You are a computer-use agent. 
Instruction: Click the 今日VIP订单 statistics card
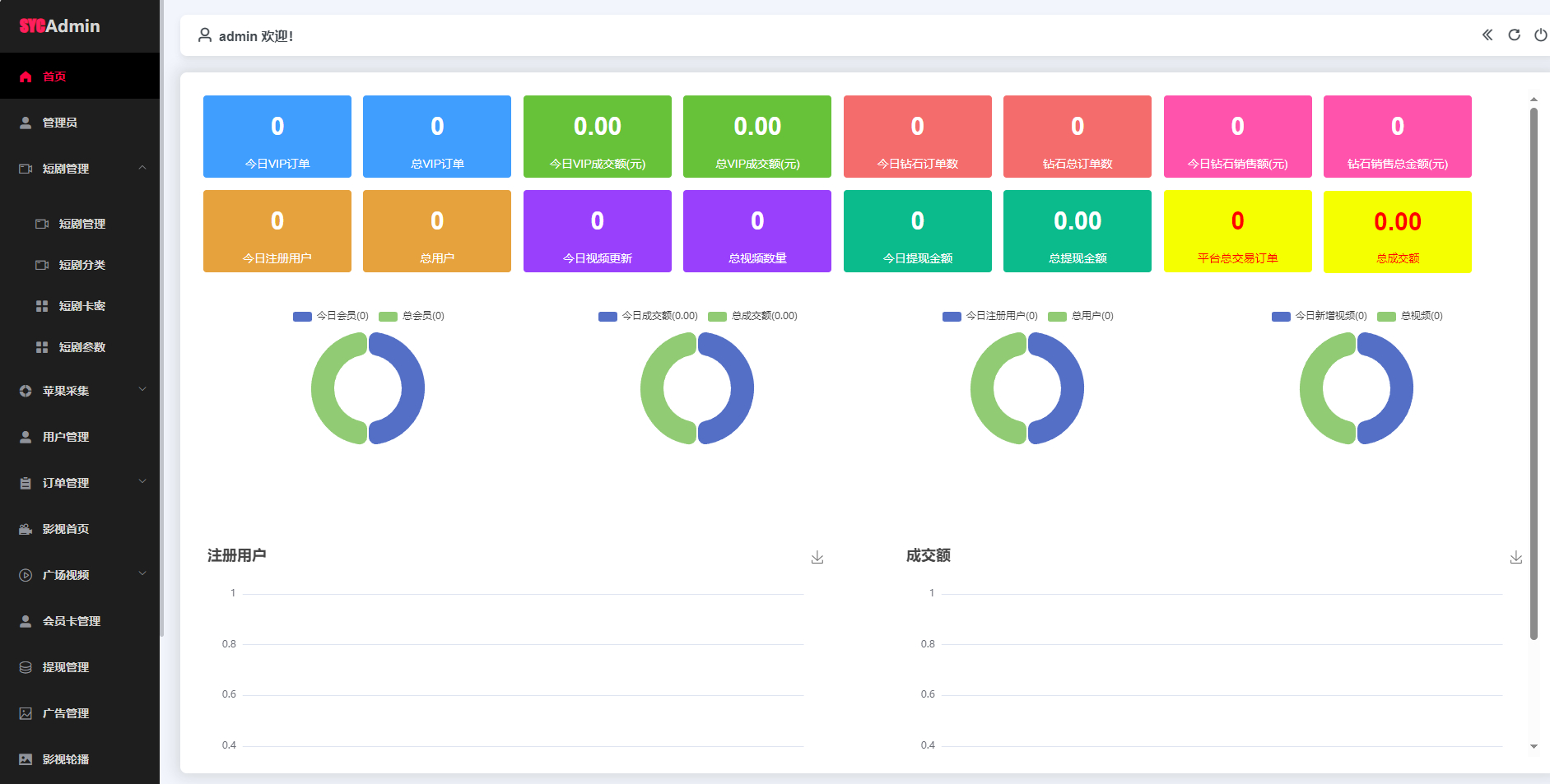pos(277,137)
